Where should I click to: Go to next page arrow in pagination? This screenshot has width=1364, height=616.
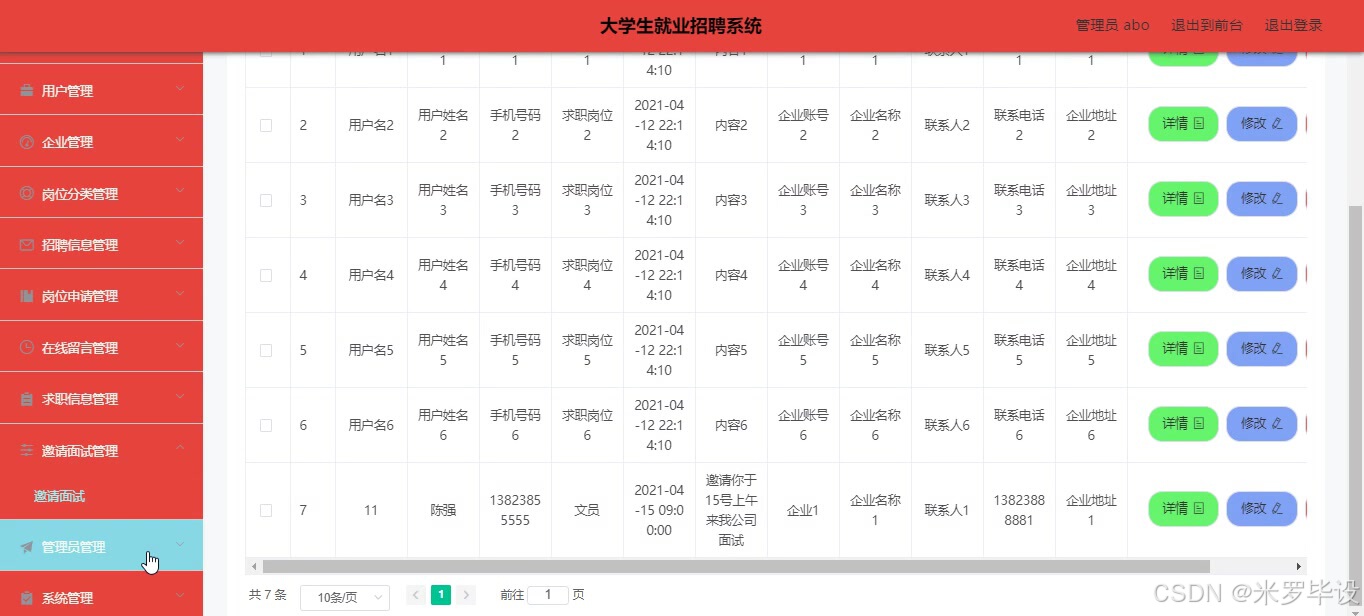466,595
